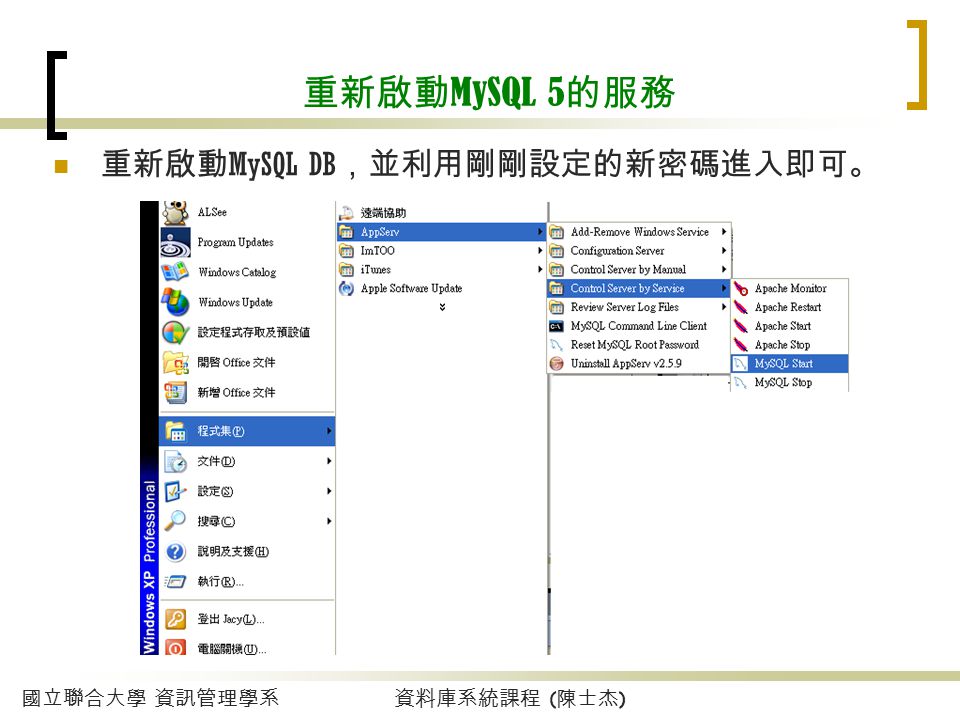
Task: Click the 登出 Jacy key icon
Action: (x=176, y=619)
